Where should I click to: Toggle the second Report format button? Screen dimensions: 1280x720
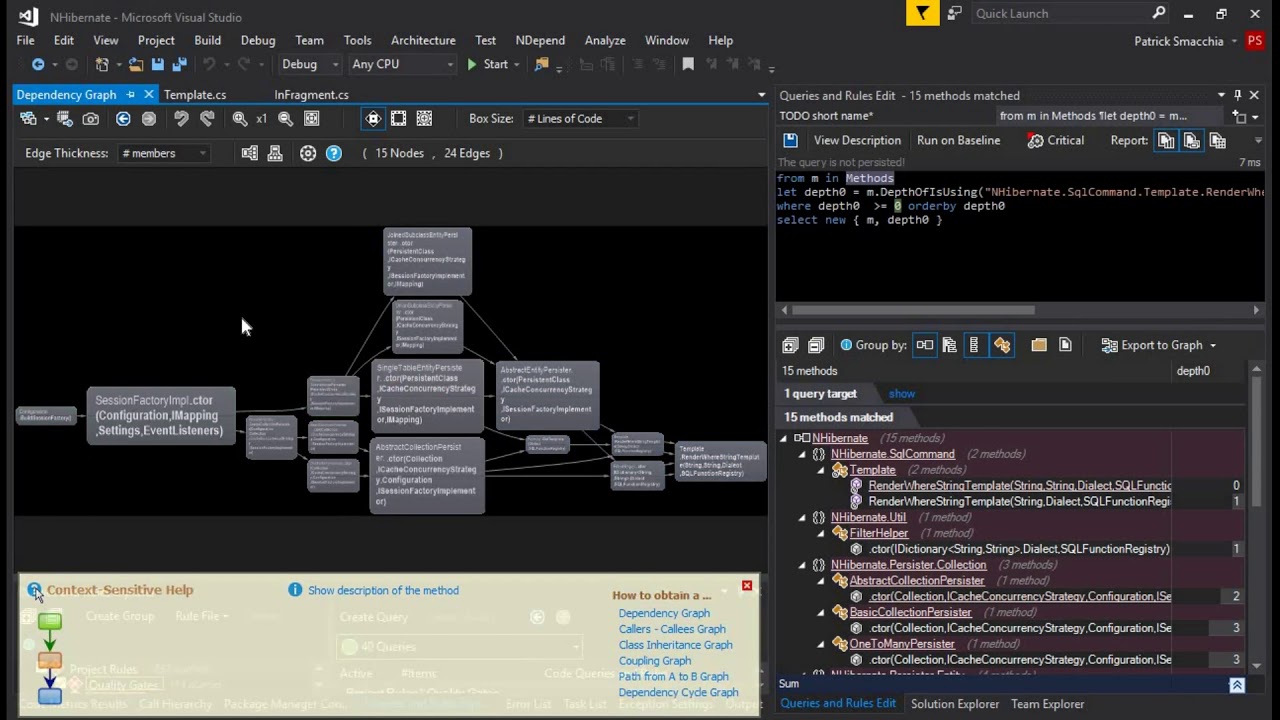click(1192, 140)
